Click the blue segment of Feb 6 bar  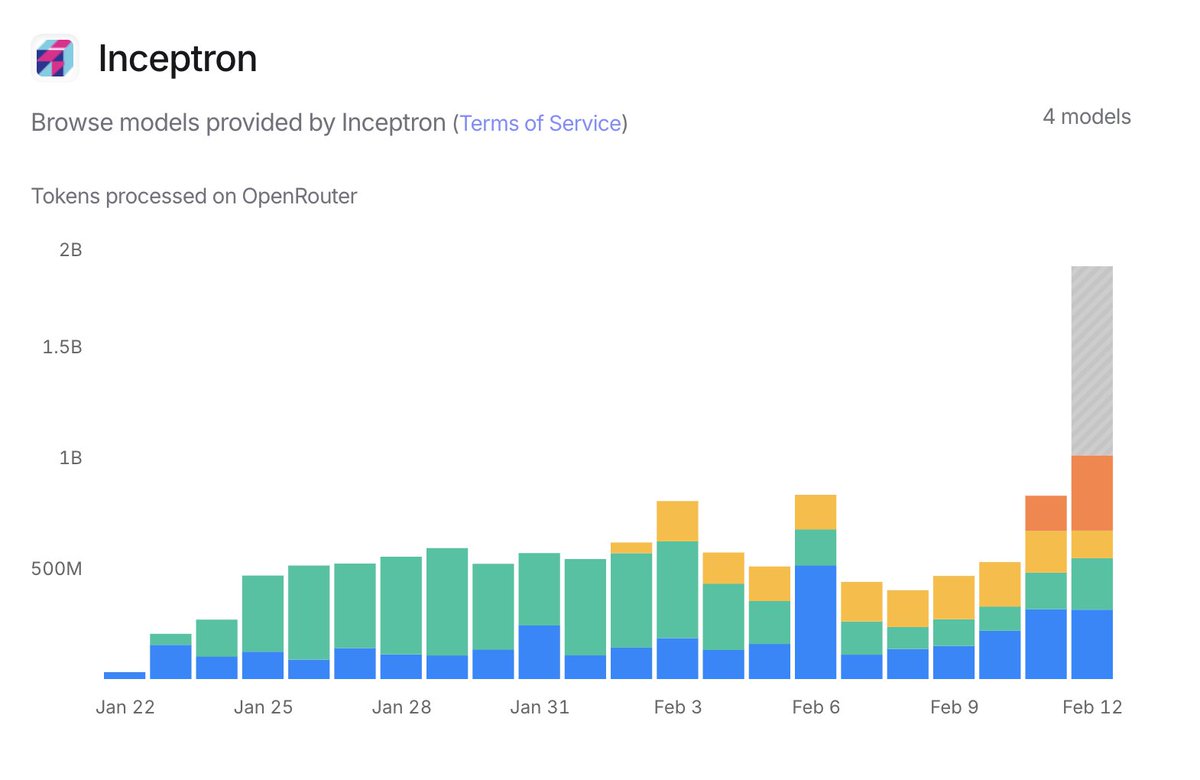pos(816,622)
